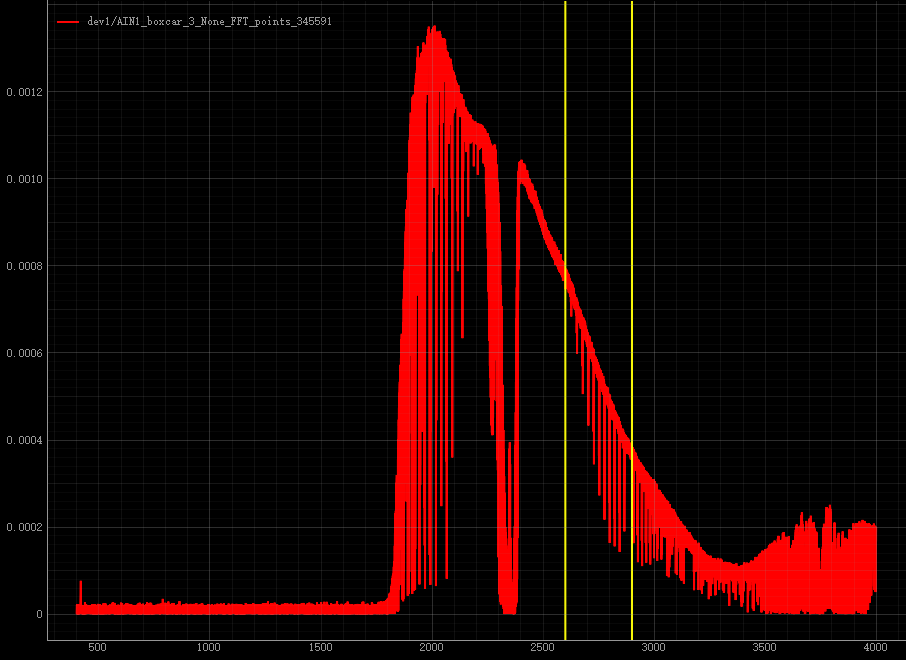Screen dimensions: 906x660
Task: Click the y-axis tick label 0
Action: click(x=39, y=614)
